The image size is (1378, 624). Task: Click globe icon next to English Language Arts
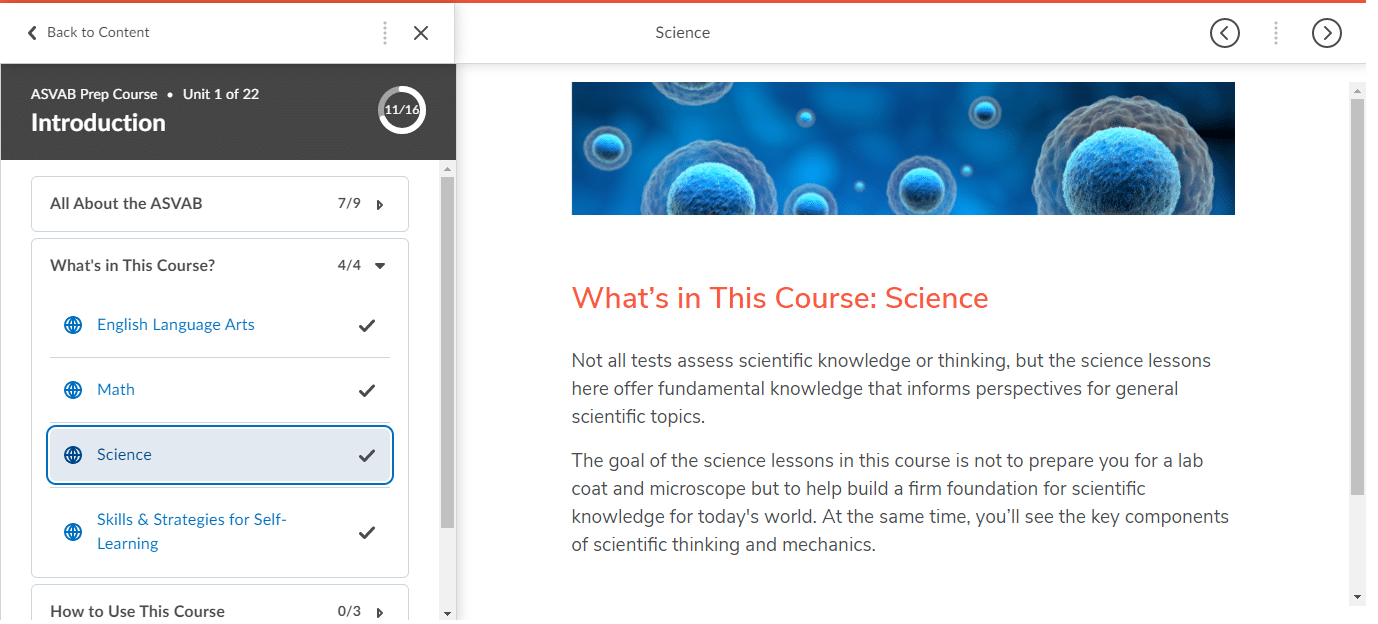73,325
